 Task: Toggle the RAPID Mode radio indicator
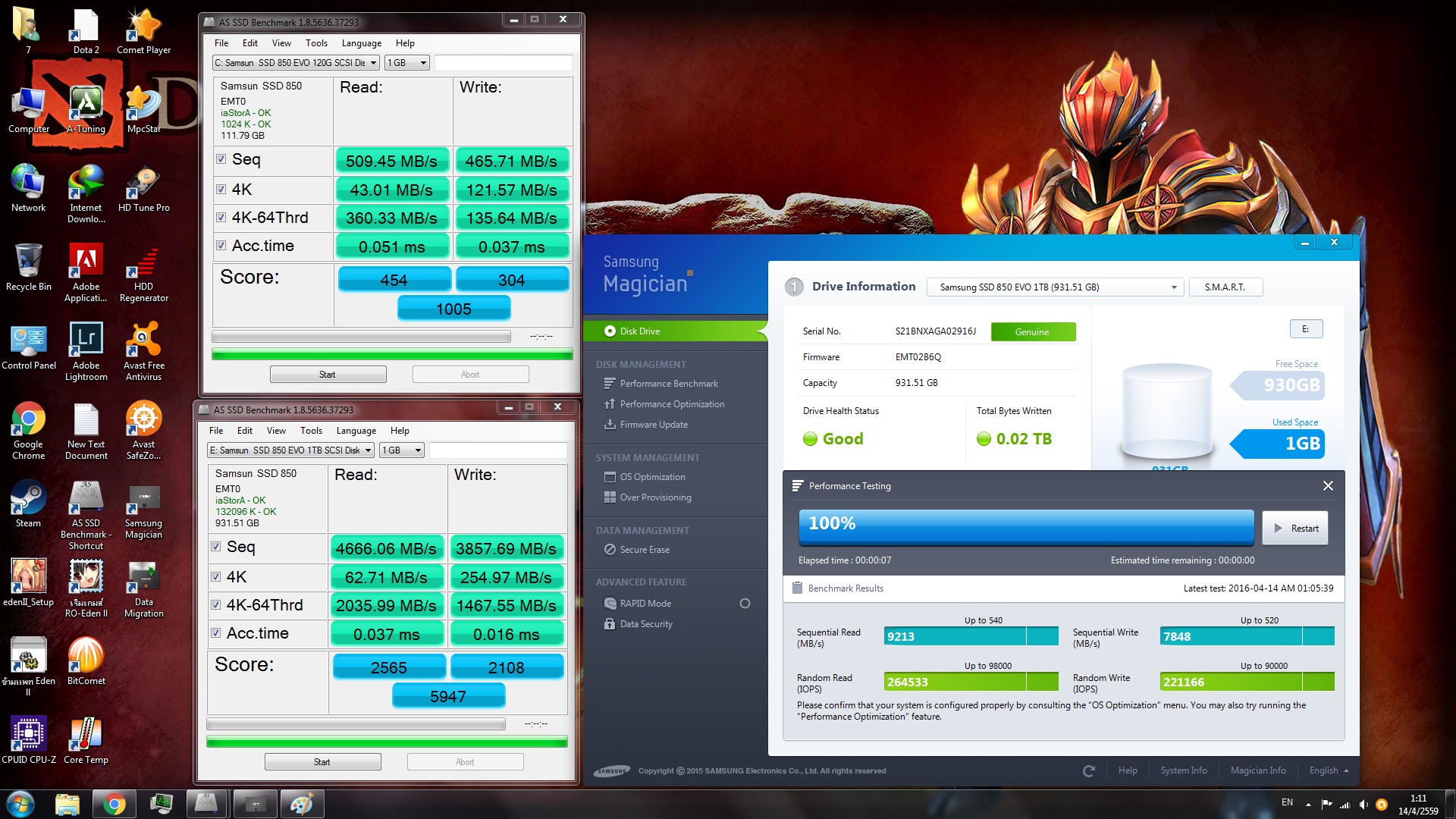coord(745,604)
